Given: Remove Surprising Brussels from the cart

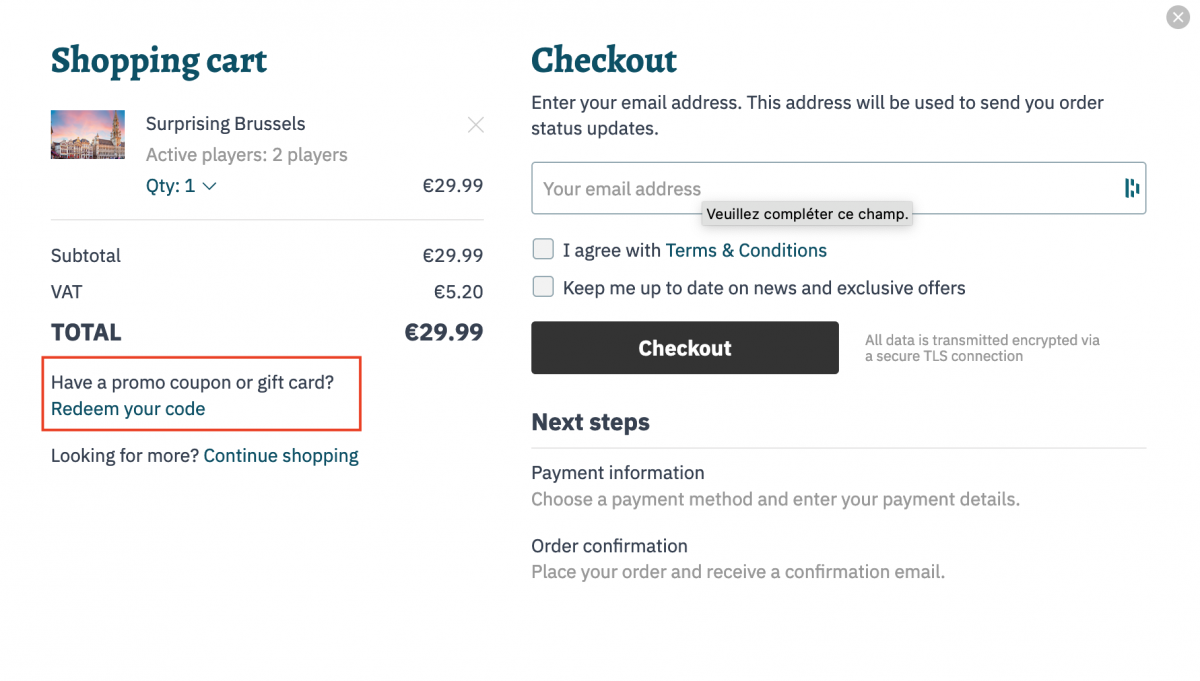Looking at the screenshot, I should point(476,125).
